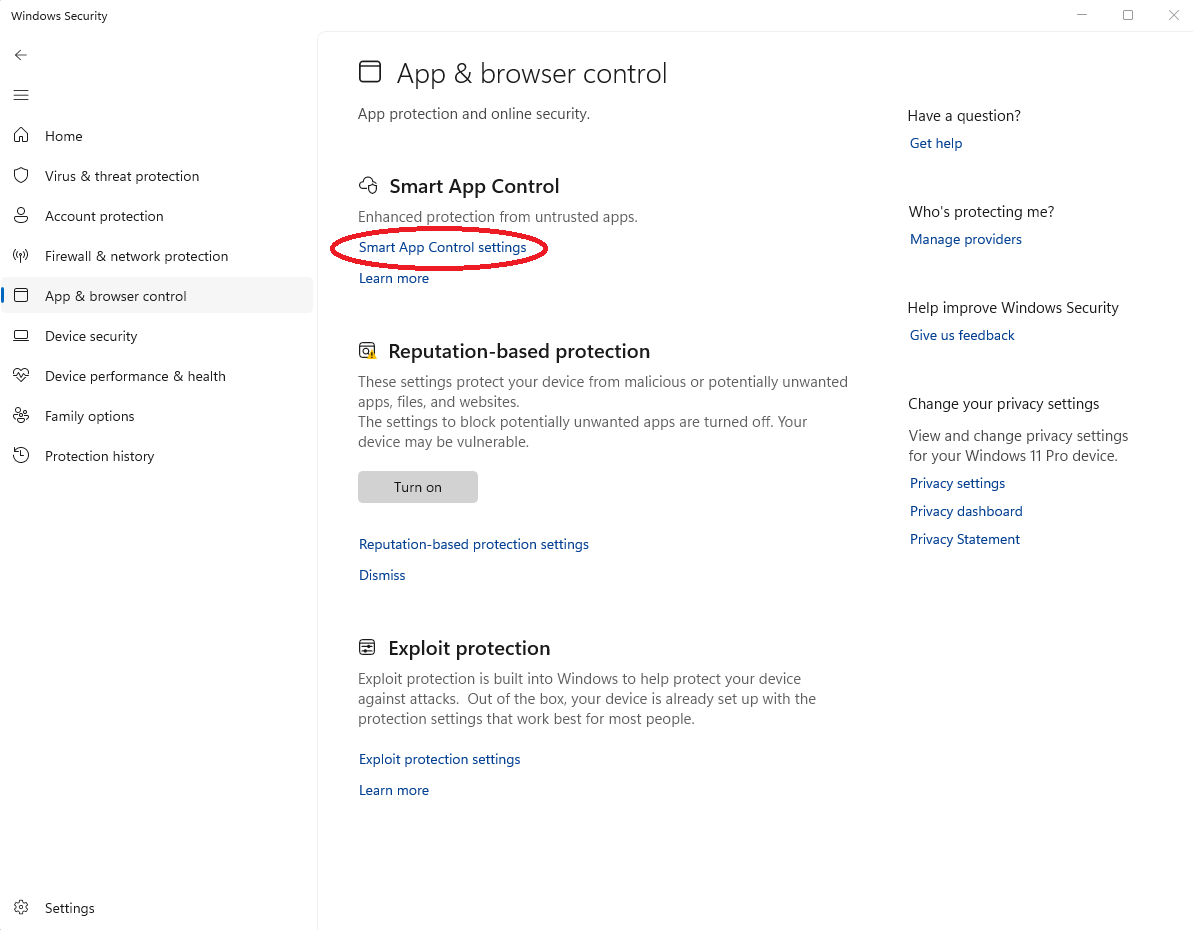Open Protection history from the sidebar

(99, 456)
